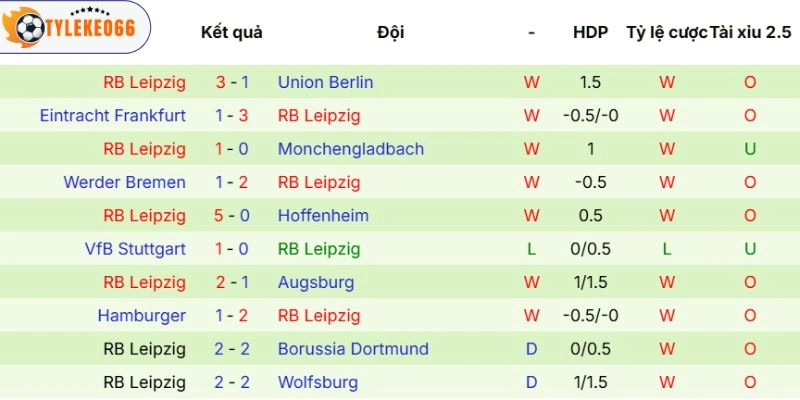Click the 3 - 1 score against Union Berlin
Viewport: 800px width, 400px height.
coord(232,82)
